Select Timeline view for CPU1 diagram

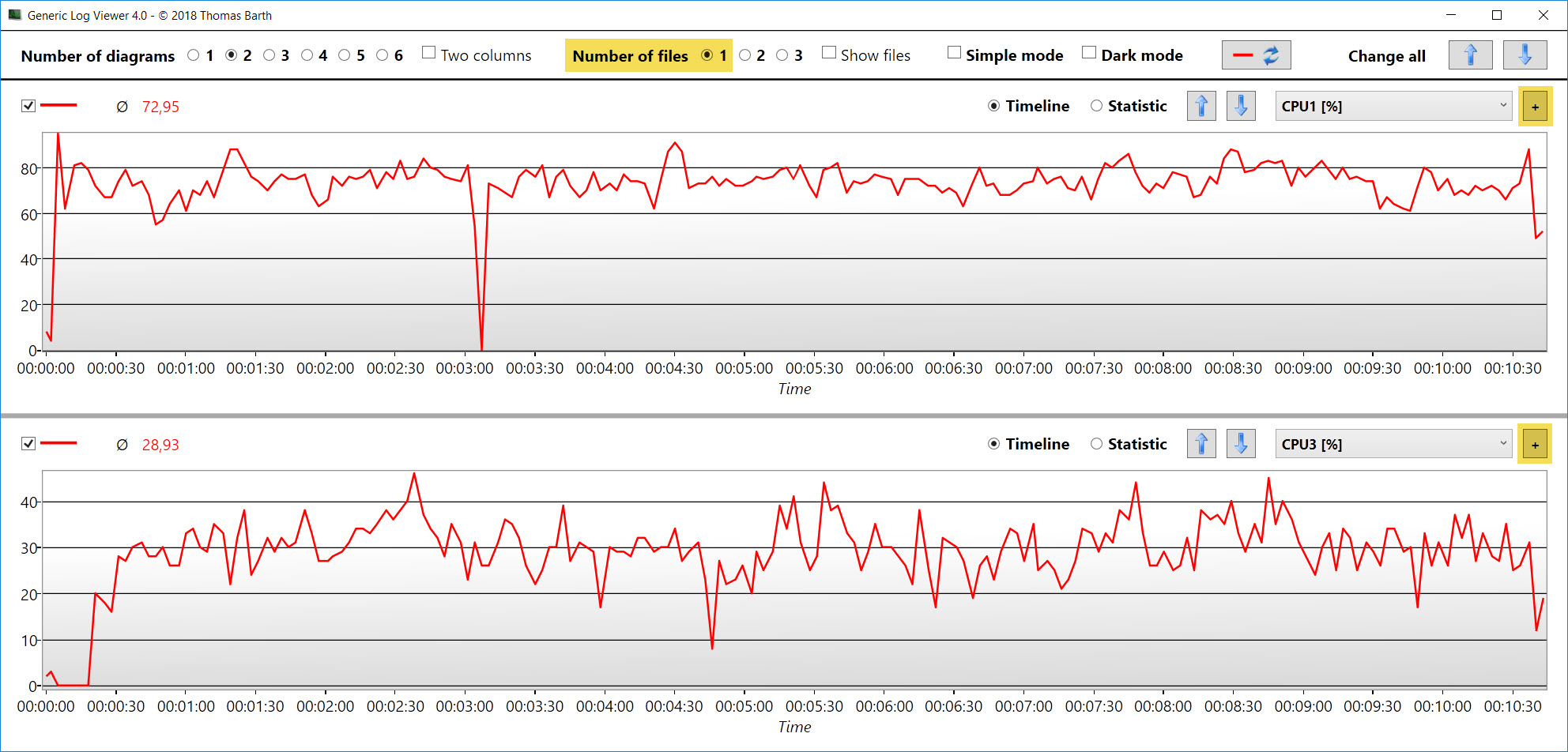[994, 106]
